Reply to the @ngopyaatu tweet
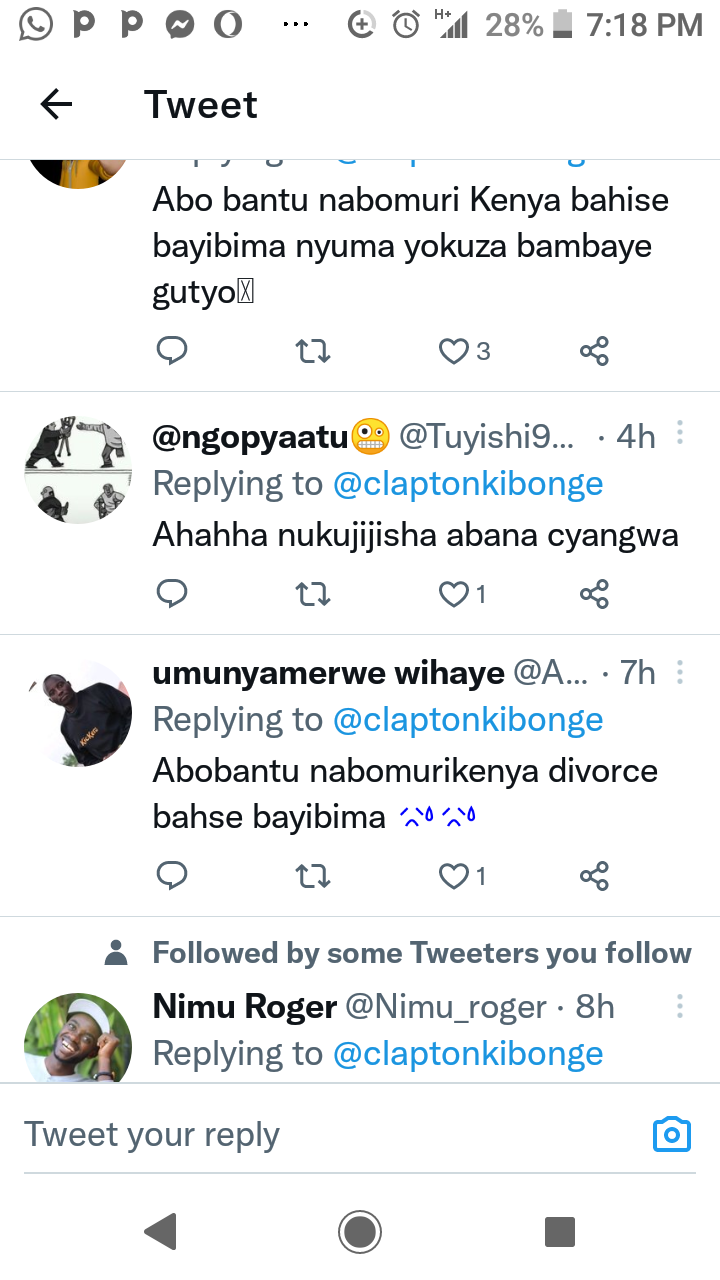The width and height of the screenshot is (720, 1280). (x=172, y=594)
